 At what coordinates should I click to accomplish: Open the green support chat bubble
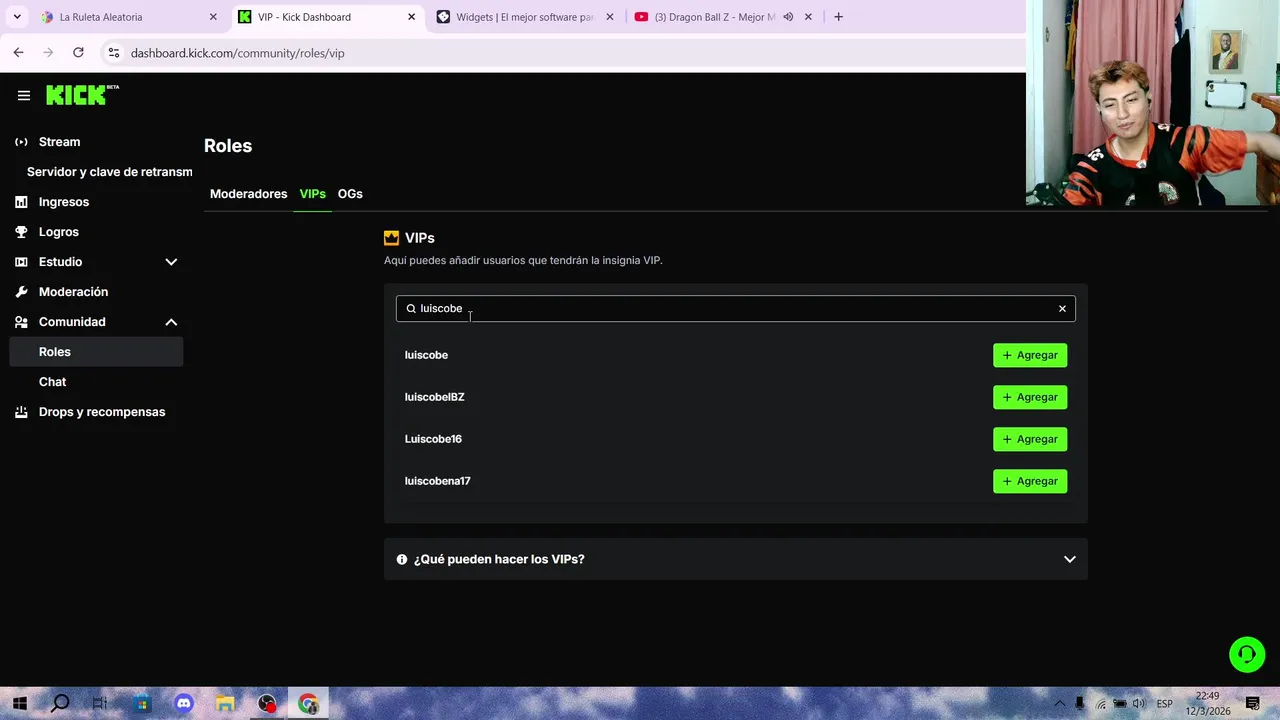1247,655
